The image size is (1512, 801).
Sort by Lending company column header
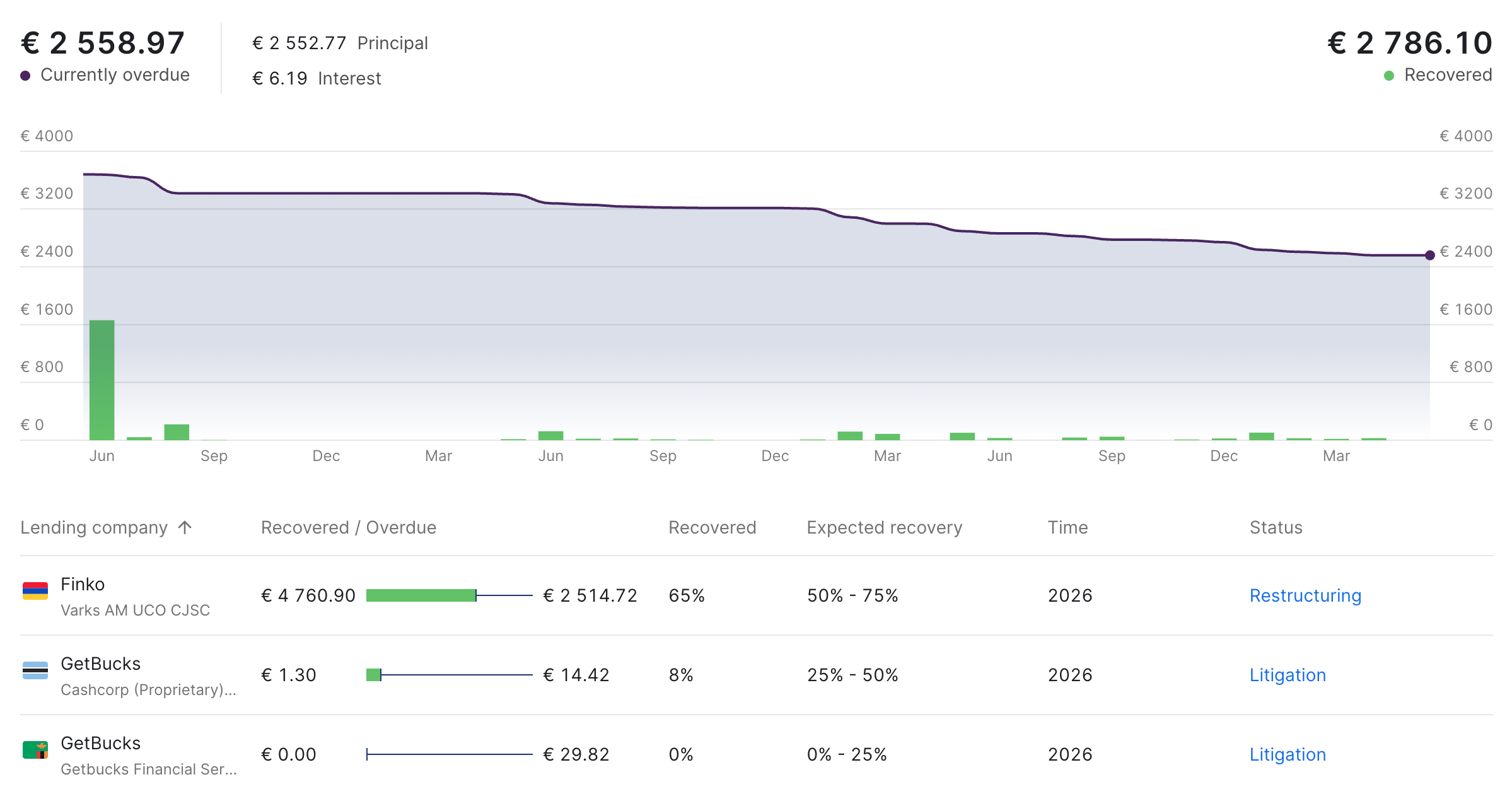coord(94,527)
